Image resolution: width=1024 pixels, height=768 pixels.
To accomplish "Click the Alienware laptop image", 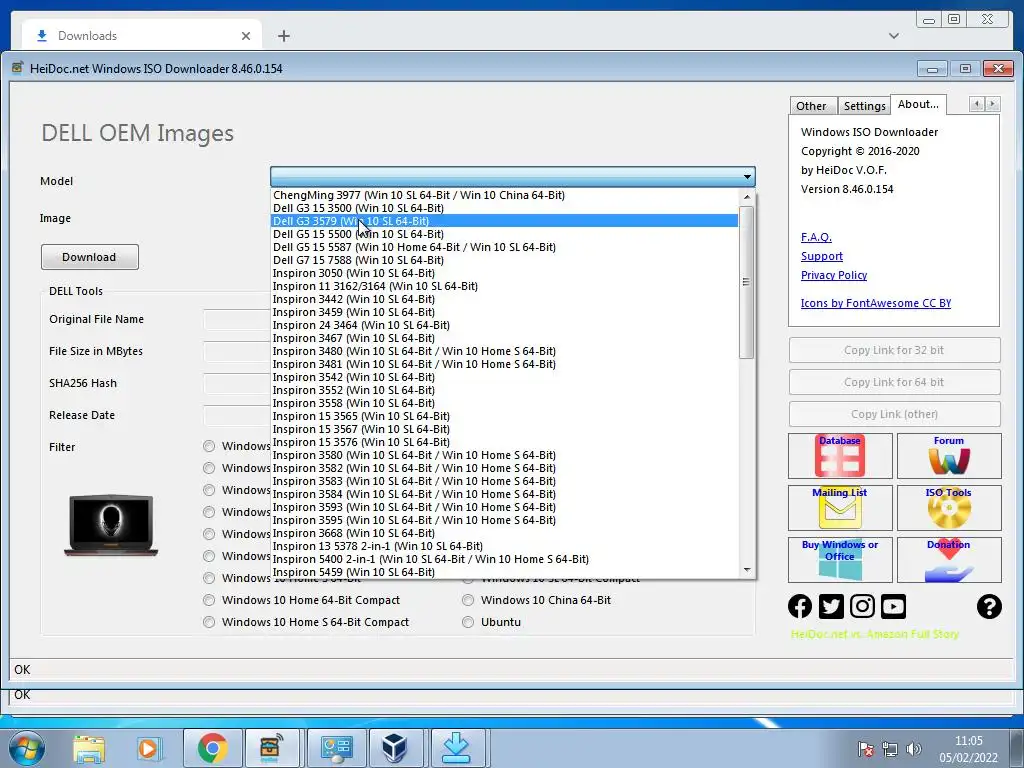I will click(111, 525).
